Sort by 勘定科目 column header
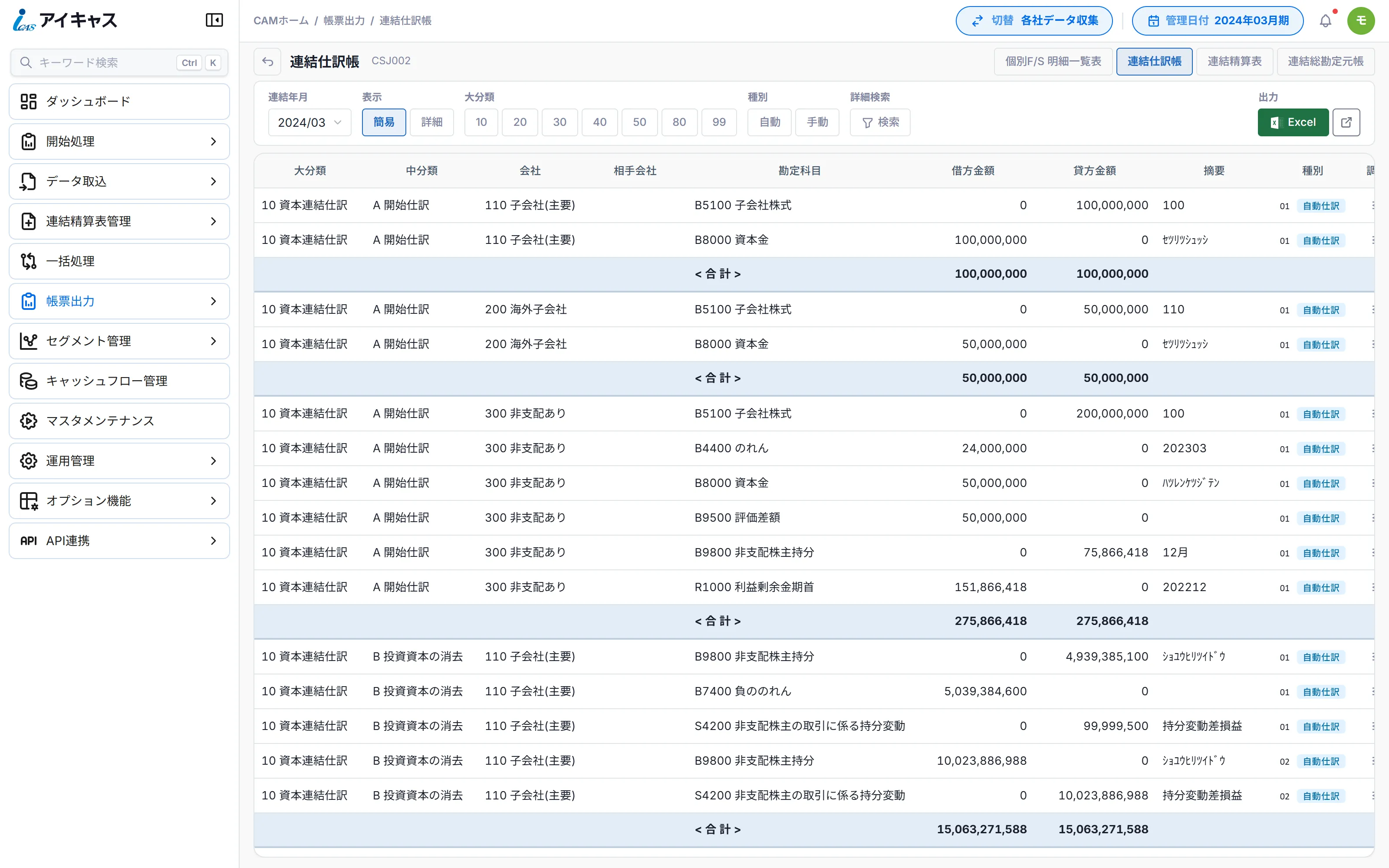This screenshot has height=868, width=1389. 800,171
